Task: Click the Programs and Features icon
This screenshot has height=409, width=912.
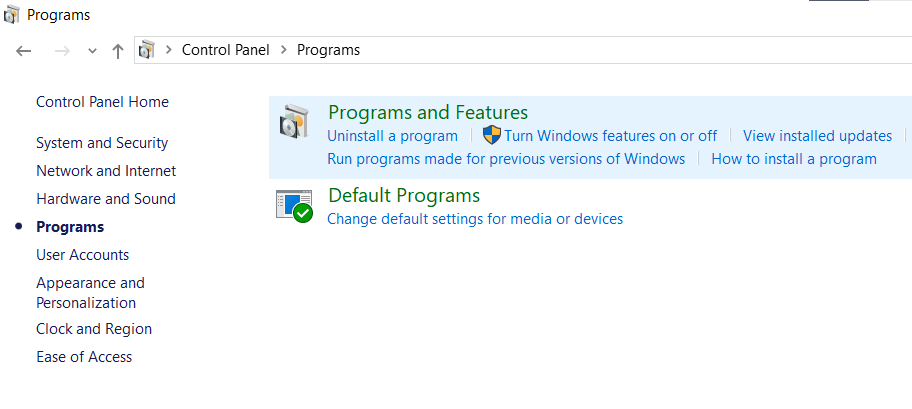Action: coord(295,121)
